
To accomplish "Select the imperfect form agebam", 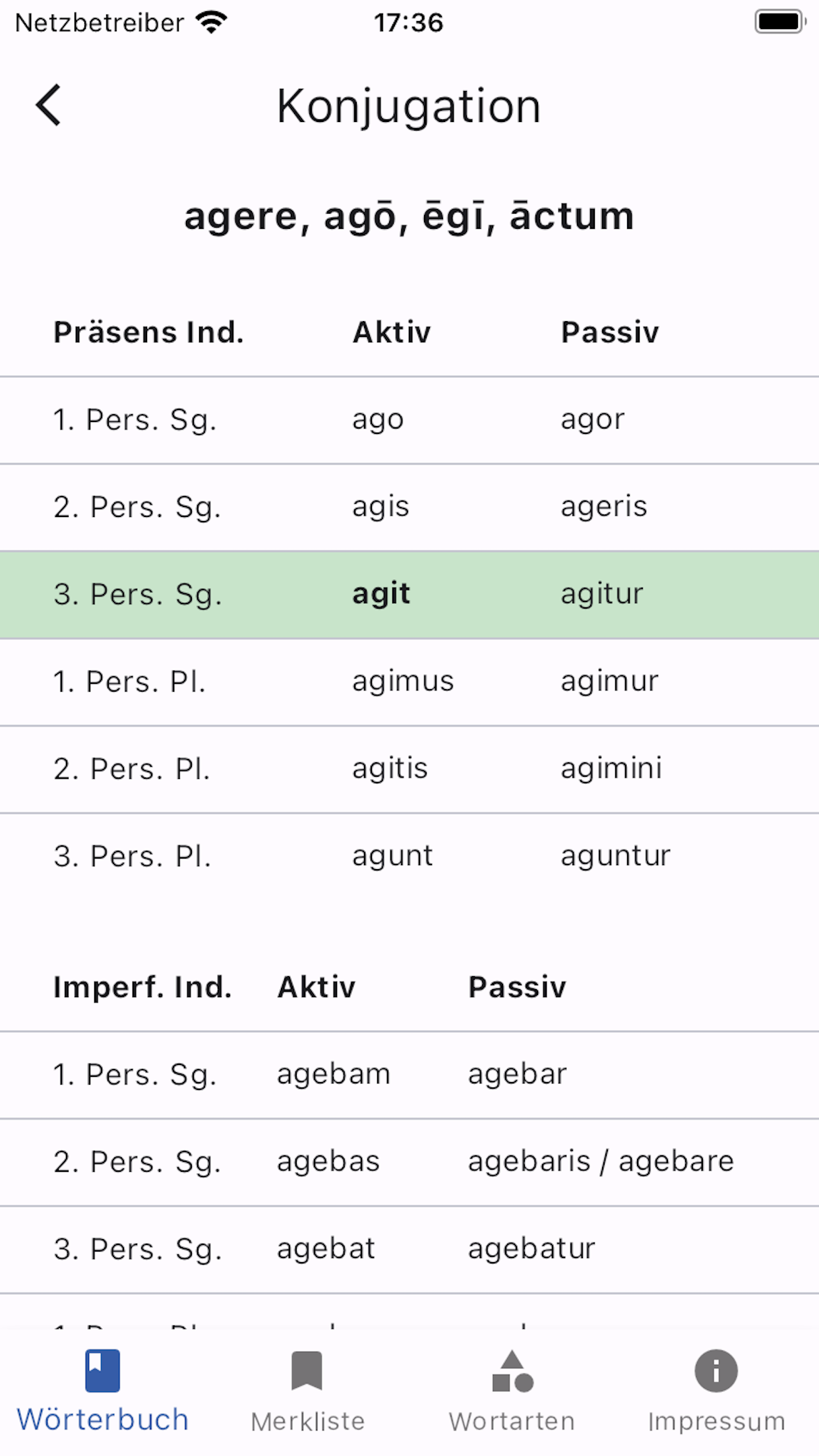I will pos(334,1074).
